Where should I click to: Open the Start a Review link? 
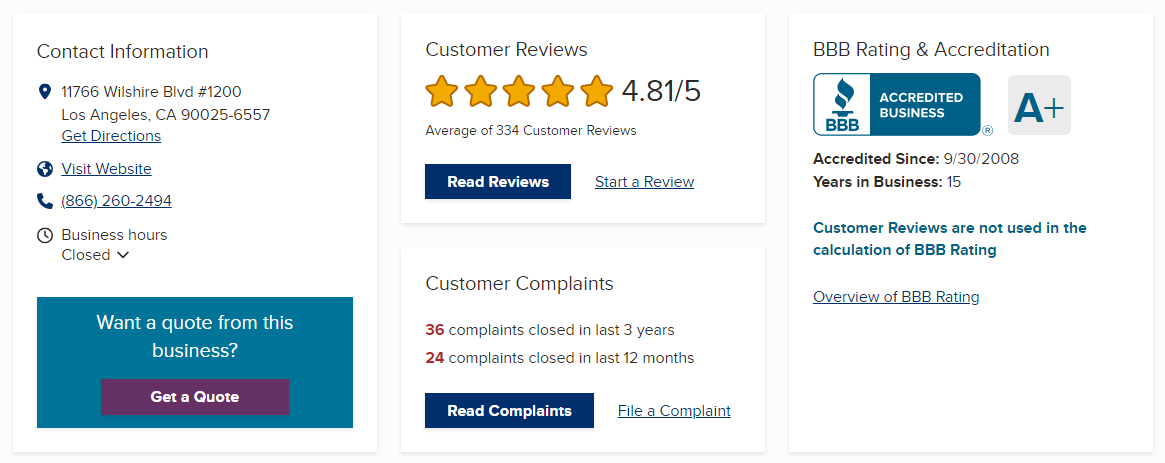click(644, 182)
